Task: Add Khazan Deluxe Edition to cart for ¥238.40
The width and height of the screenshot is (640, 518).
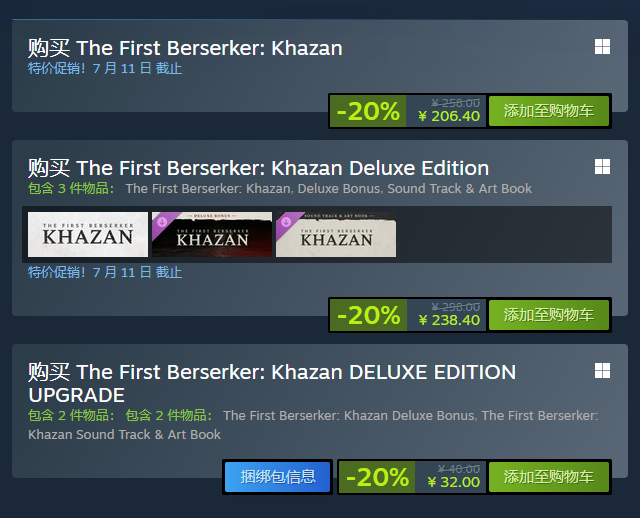Action: click(555, 314)
